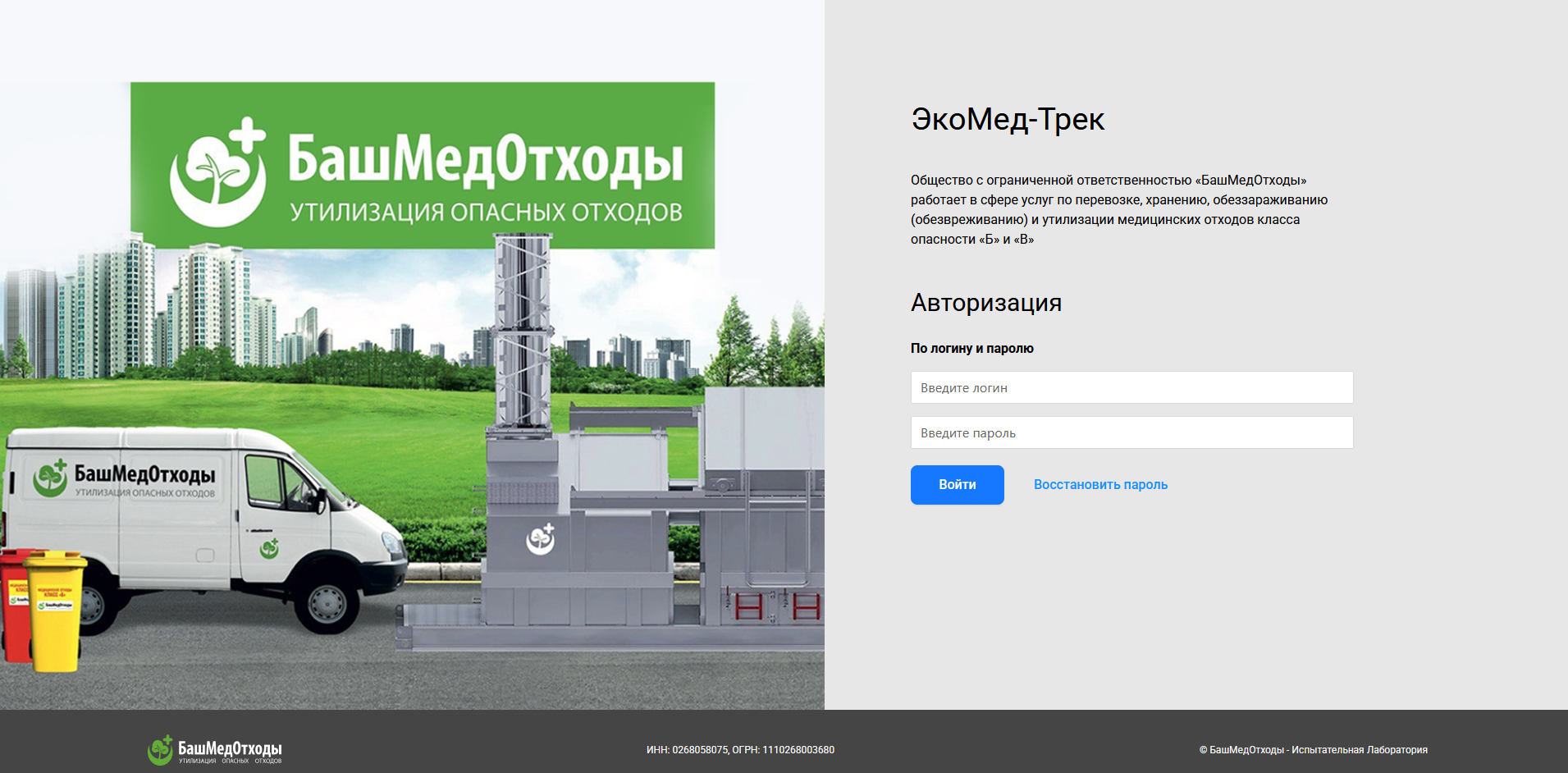Click the Авторизация heading
Viewport: 1568px width, 773px height.
pyautogui.click(x=986, y=303)
